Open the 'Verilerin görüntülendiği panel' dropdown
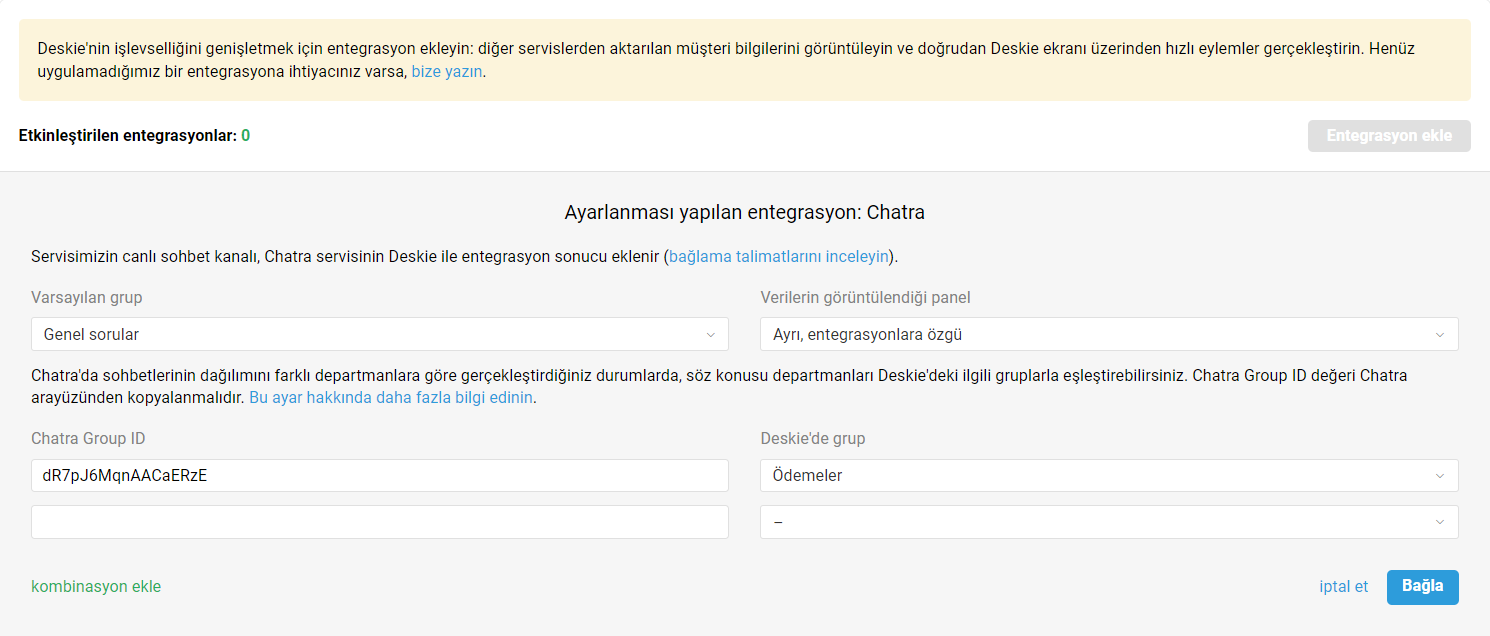The image size is (1490, 636). pyautogui.click(x=1109, y=334)
